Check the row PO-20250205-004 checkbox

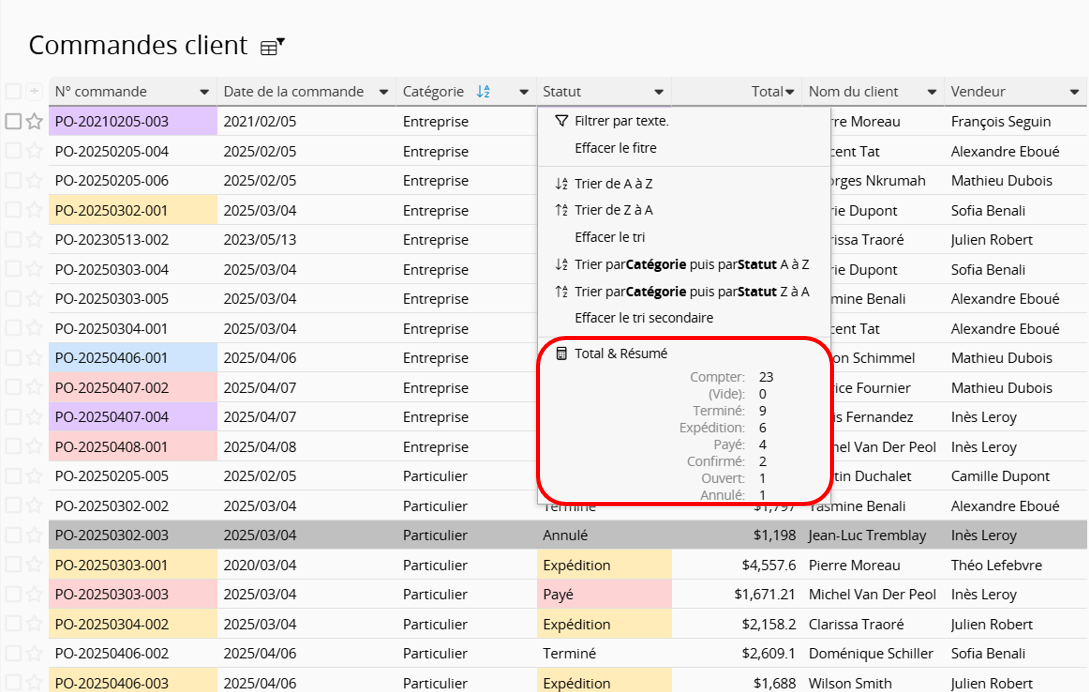[13, 152]
